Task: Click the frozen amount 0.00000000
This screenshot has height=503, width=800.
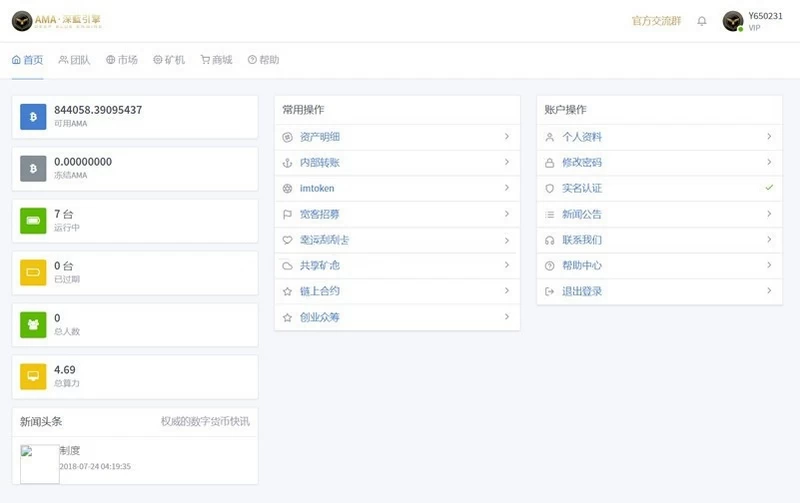Action: click(x=83, y=162)
